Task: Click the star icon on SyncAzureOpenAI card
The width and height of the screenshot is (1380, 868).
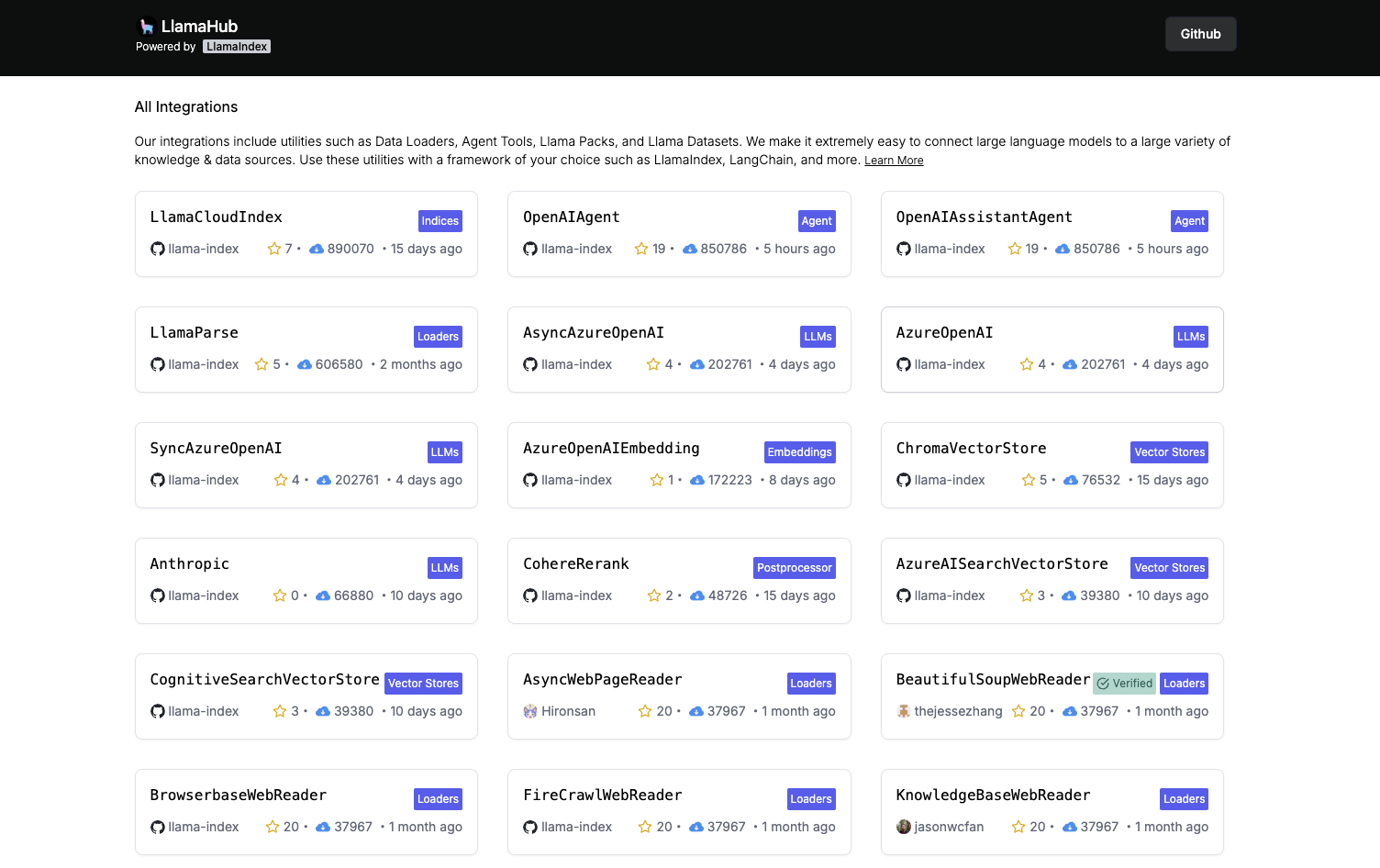Action: click(x=281, y=480)
